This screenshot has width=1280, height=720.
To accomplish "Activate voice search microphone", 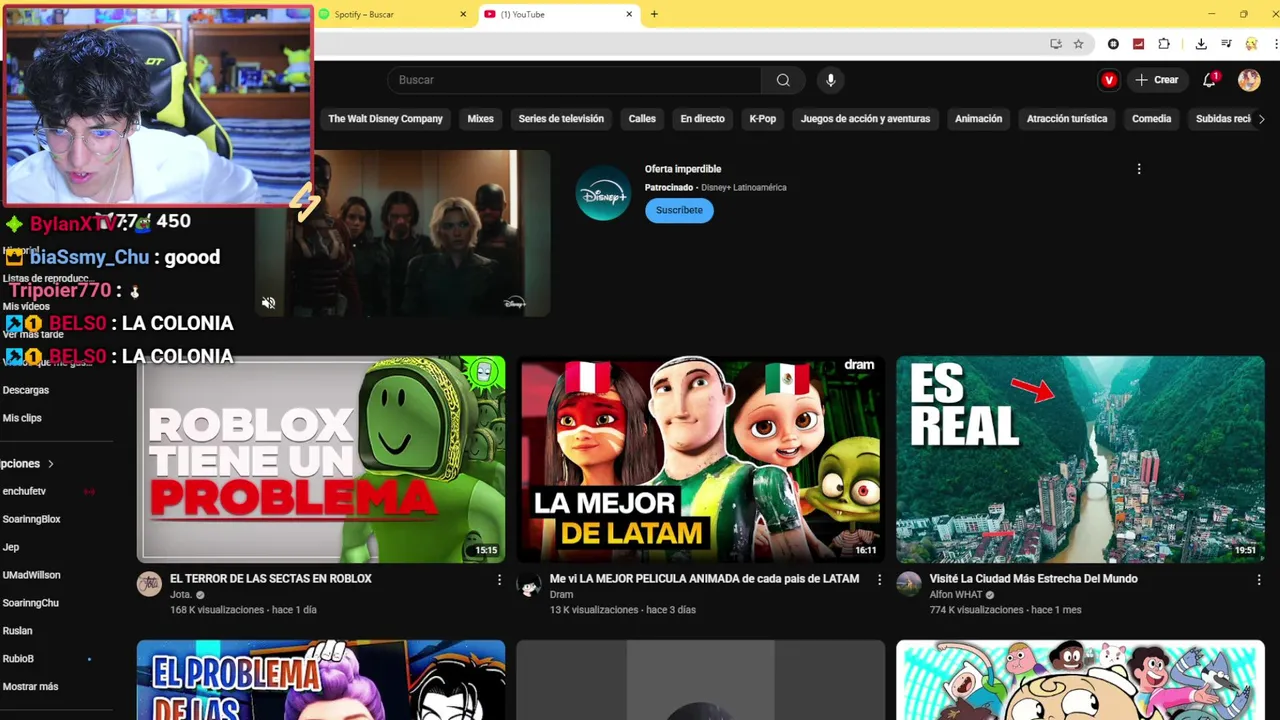I will (830, 80).
